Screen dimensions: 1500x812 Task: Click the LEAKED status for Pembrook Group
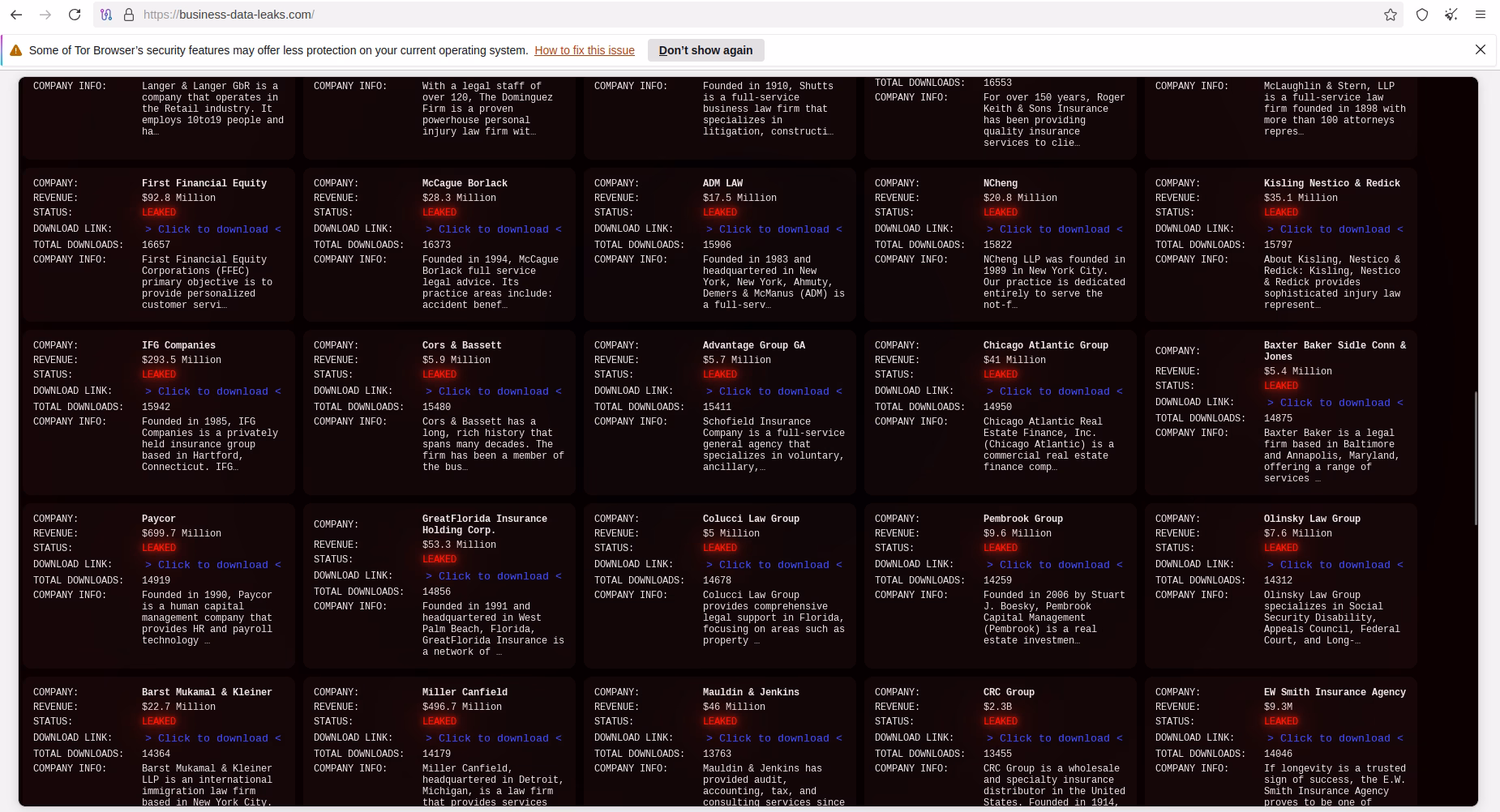(x=1001, y=548)
